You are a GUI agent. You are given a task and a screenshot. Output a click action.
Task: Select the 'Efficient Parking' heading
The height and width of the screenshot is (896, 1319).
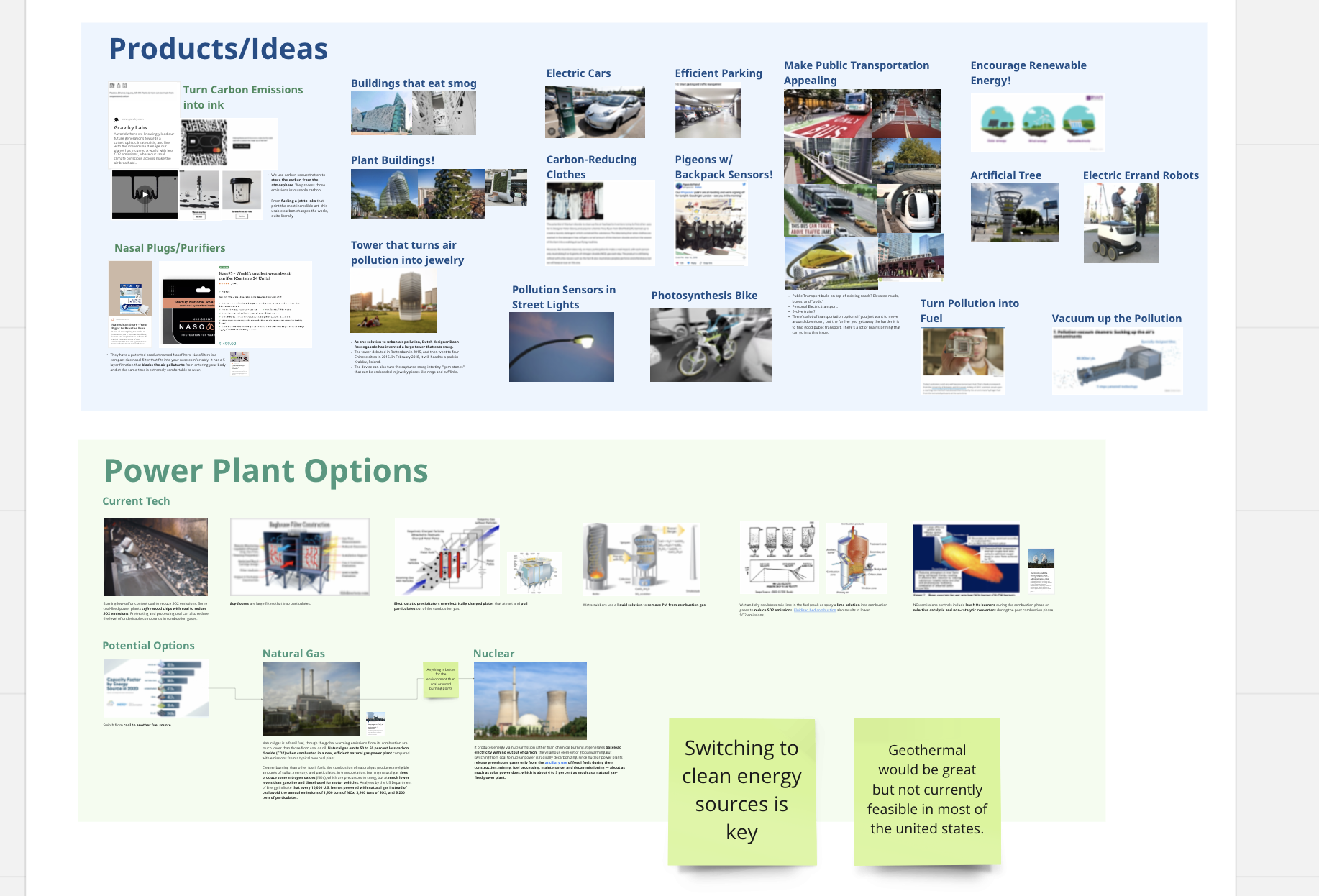point(718,73)
